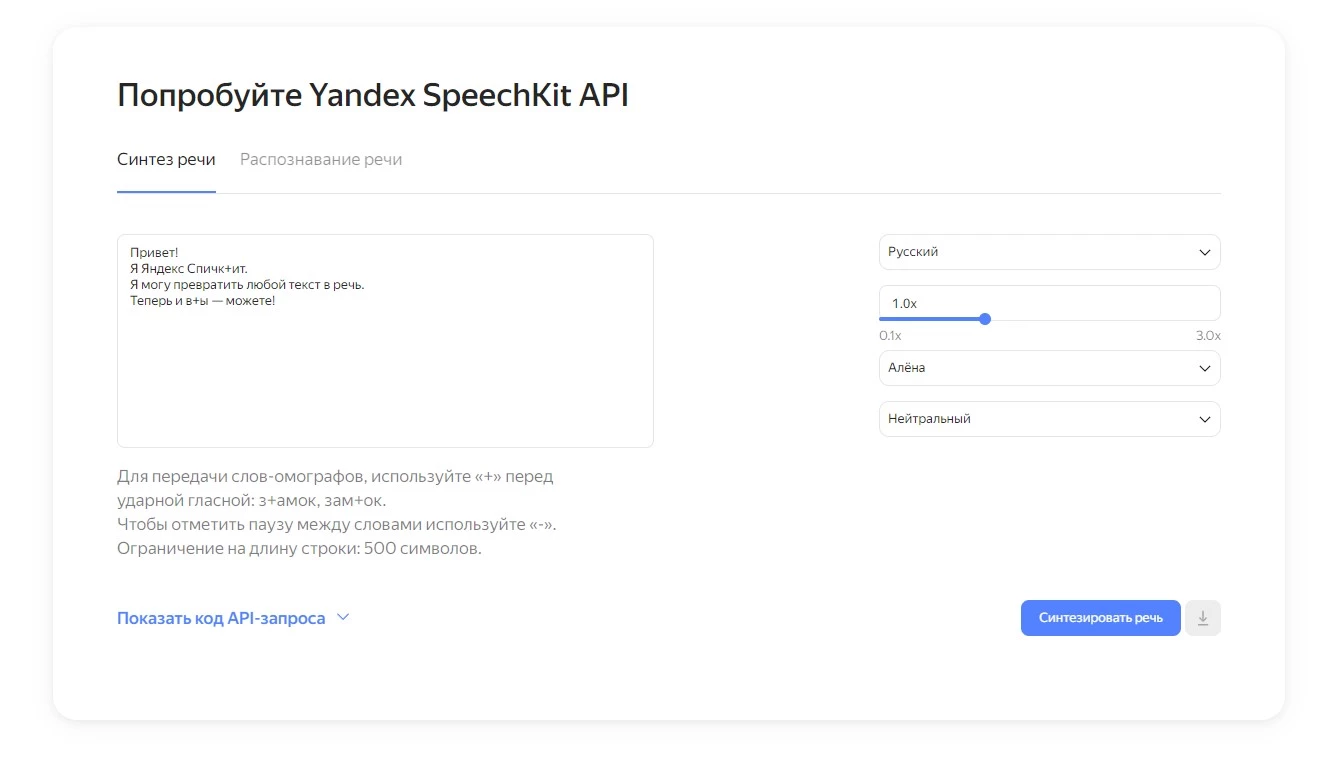Click the download audio icon button

(x=1203, y=618)
